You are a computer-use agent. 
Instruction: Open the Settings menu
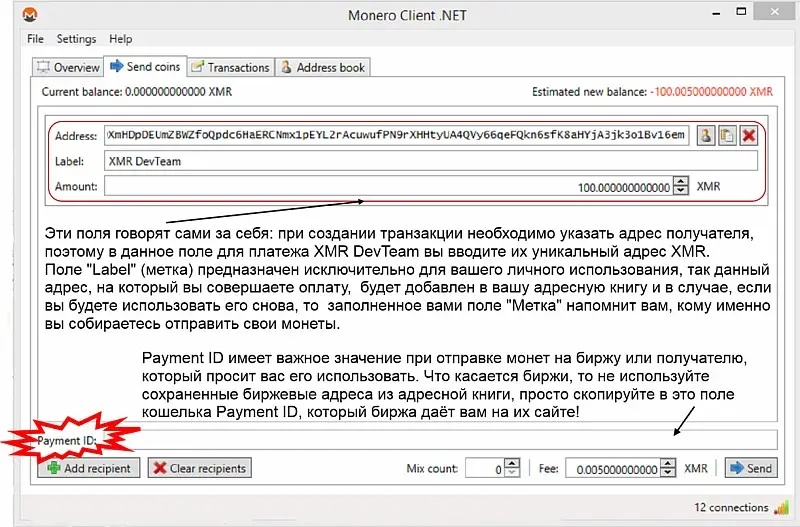pos(76,39)
